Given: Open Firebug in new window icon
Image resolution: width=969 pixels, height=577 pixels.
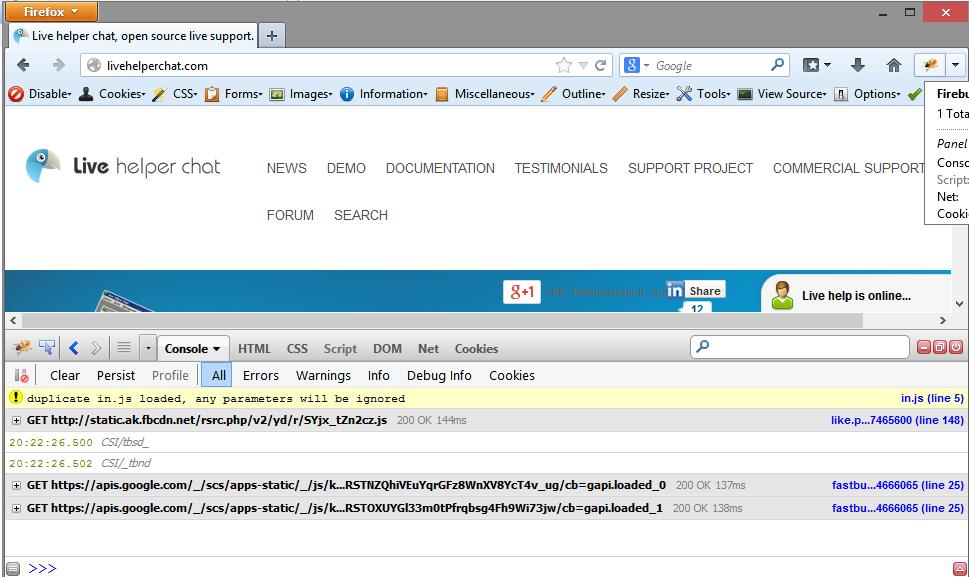Looking at the screenshot, I should 940,347.
